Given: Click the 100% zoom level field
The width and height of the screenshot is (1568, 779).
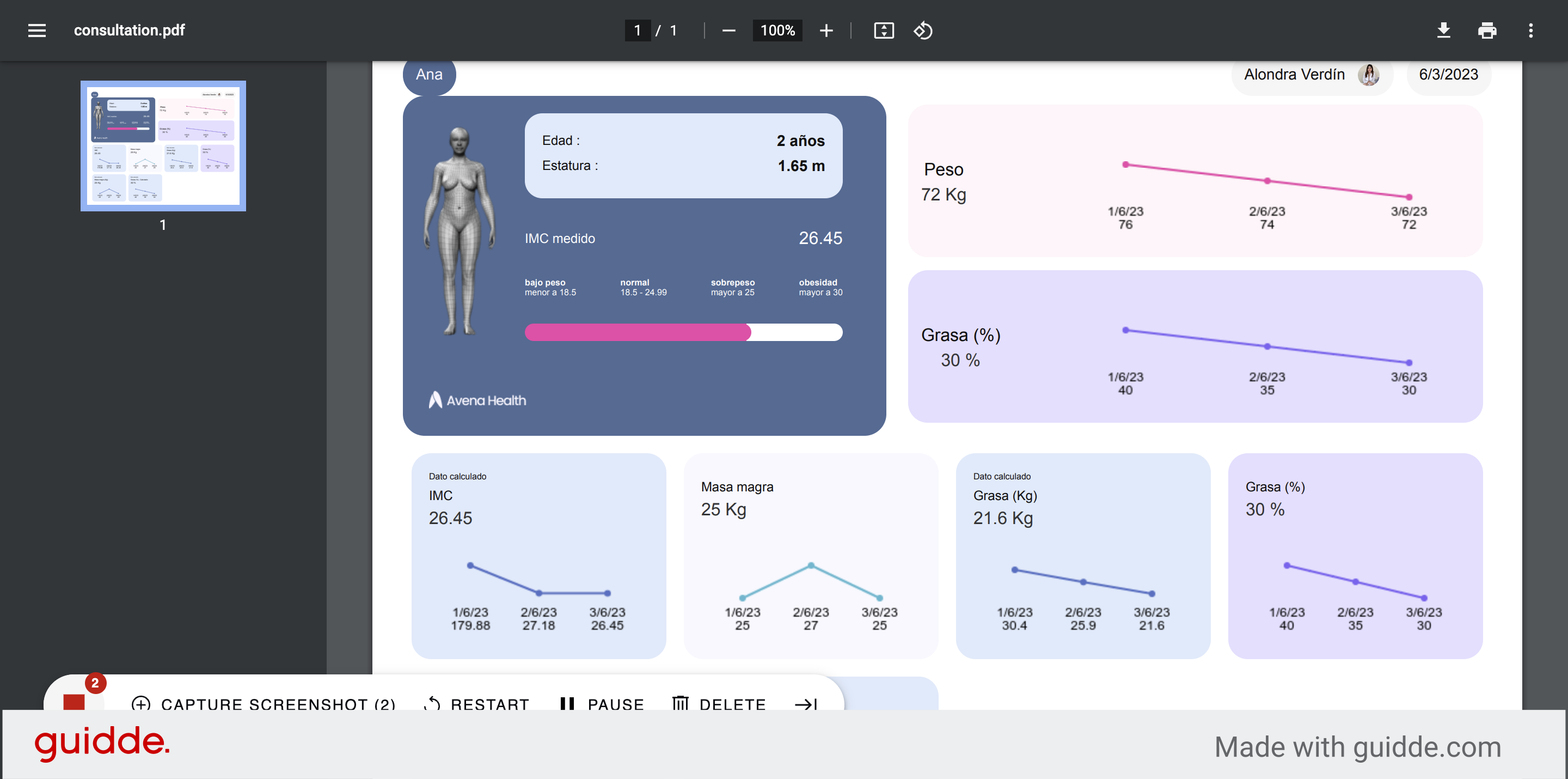Looking at the screenshot, I should point(777,31).
